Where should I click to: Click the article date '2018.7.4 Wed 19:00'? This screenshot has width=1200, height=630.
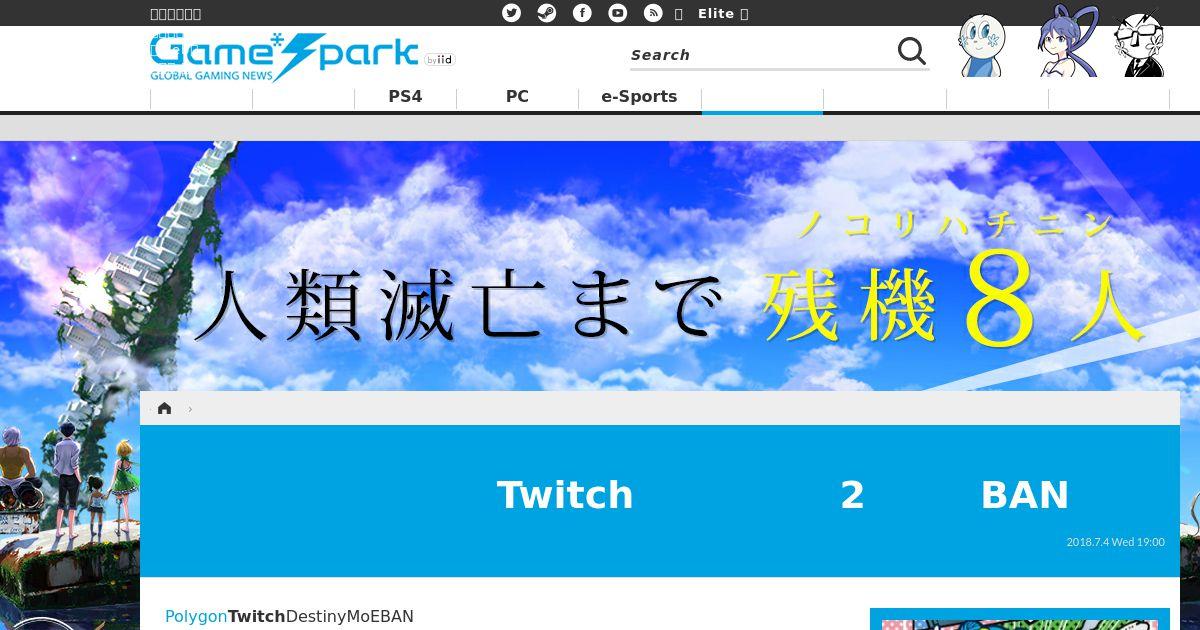1115,542
